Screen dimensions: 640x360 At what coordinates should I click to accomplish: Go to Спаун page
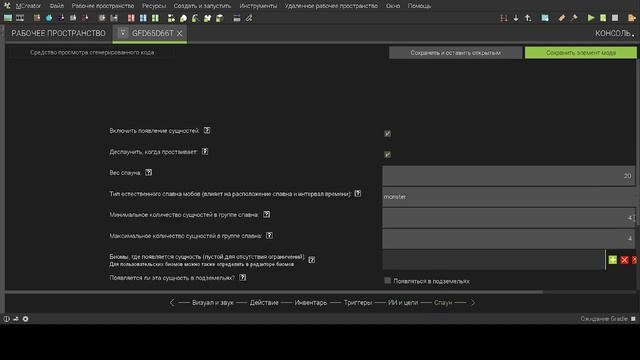coord(443,302)
